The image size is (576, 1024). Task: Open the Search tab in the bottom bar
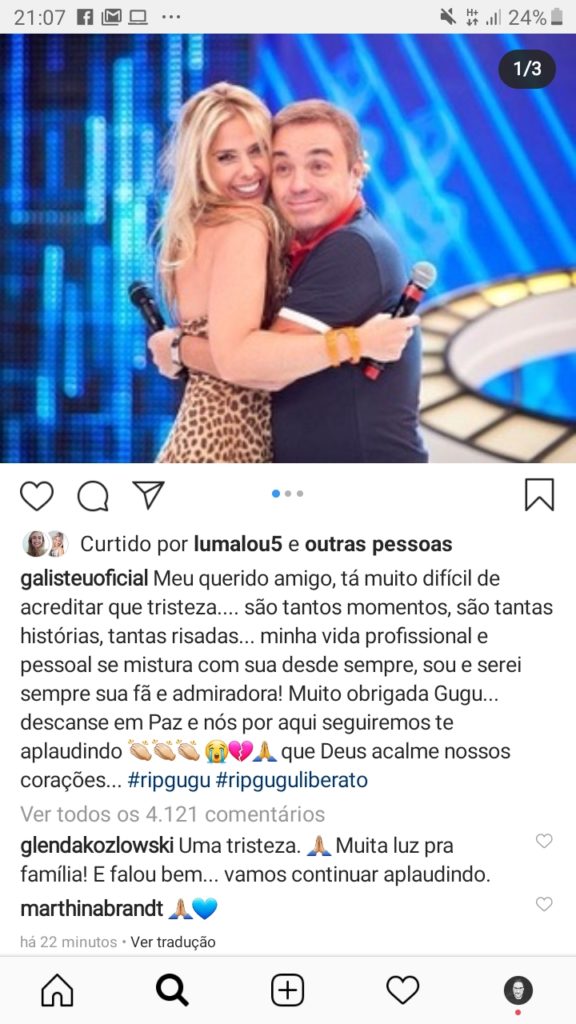coord(172,991)
